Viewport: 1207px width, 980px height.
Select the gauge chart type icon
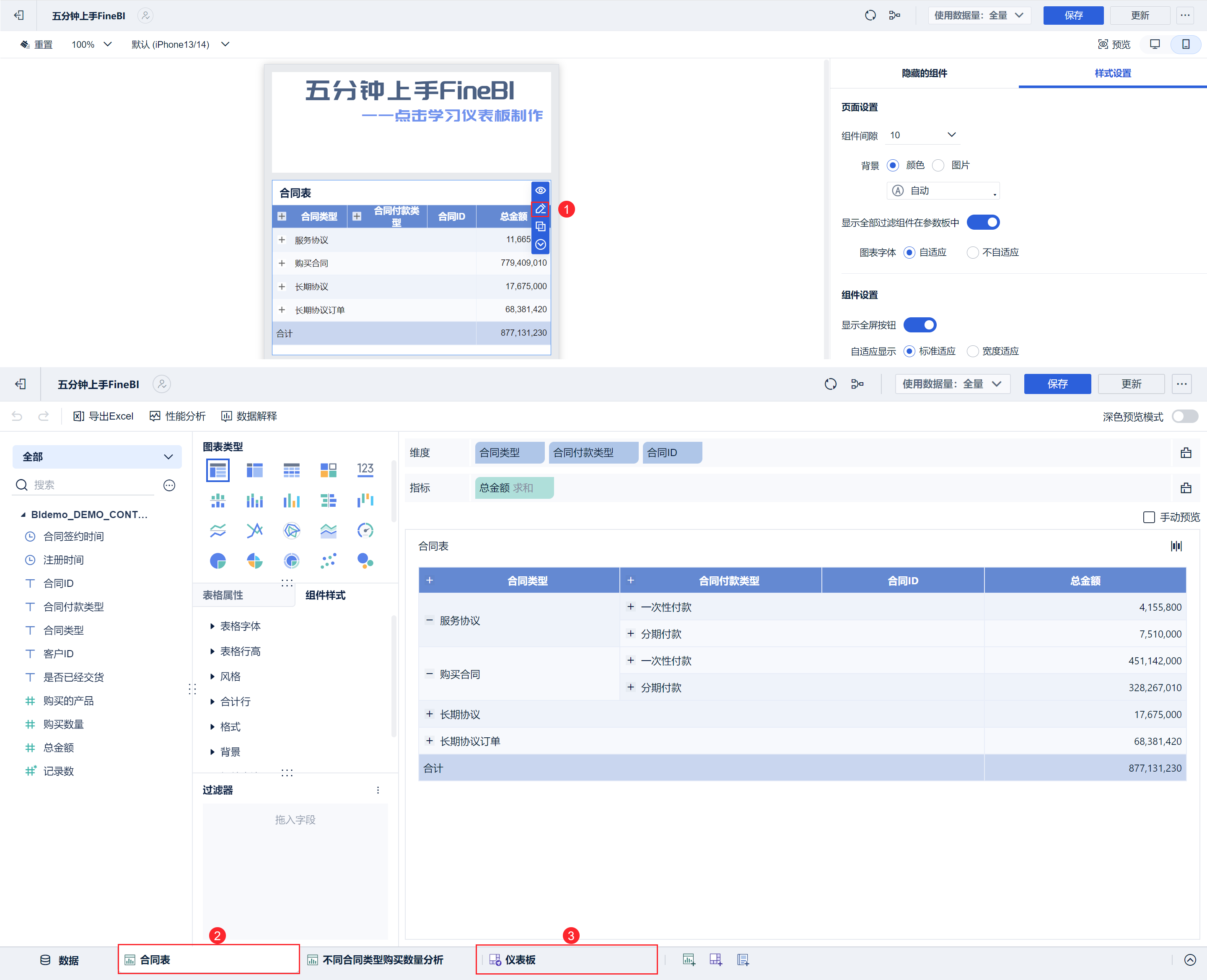point(365,530)
